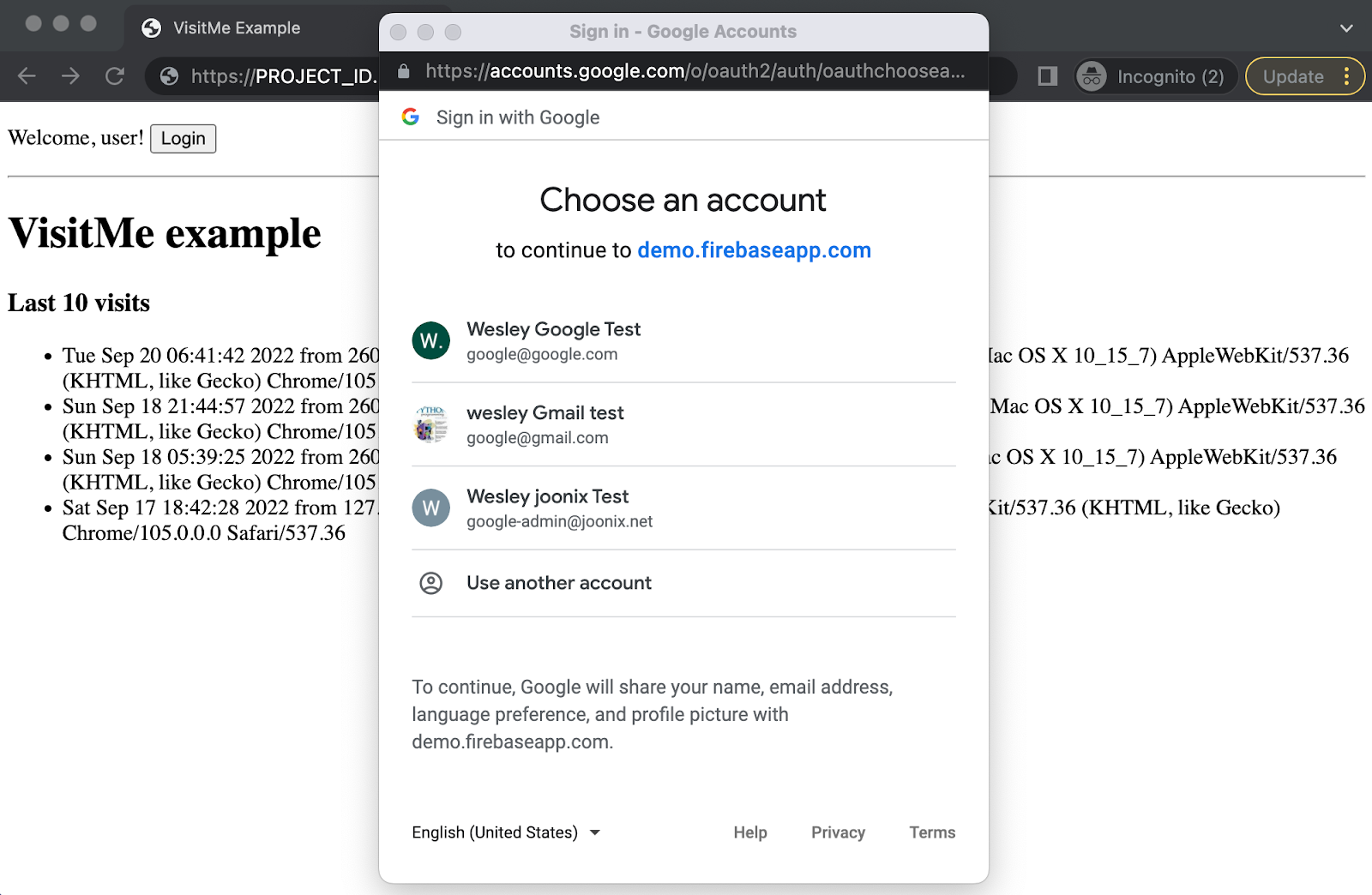Reload the page with the refresh icon
This screenshot has width=1372, height=895.
(x=115, y=76)
